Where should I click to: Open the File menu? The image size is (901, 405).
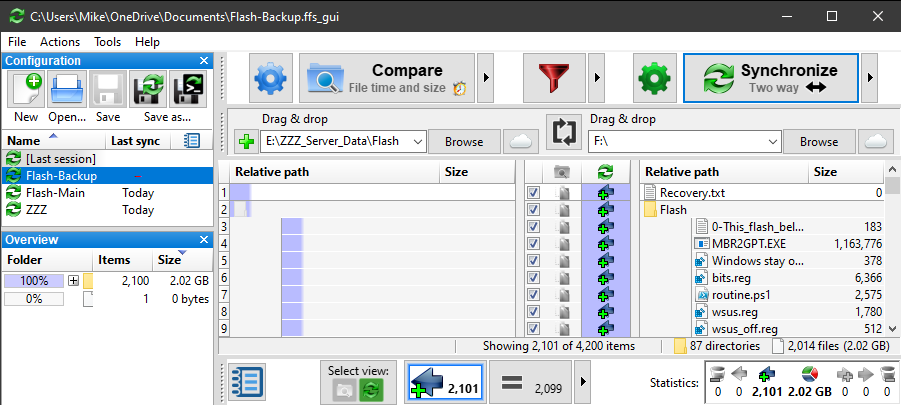tap(17, 42)
